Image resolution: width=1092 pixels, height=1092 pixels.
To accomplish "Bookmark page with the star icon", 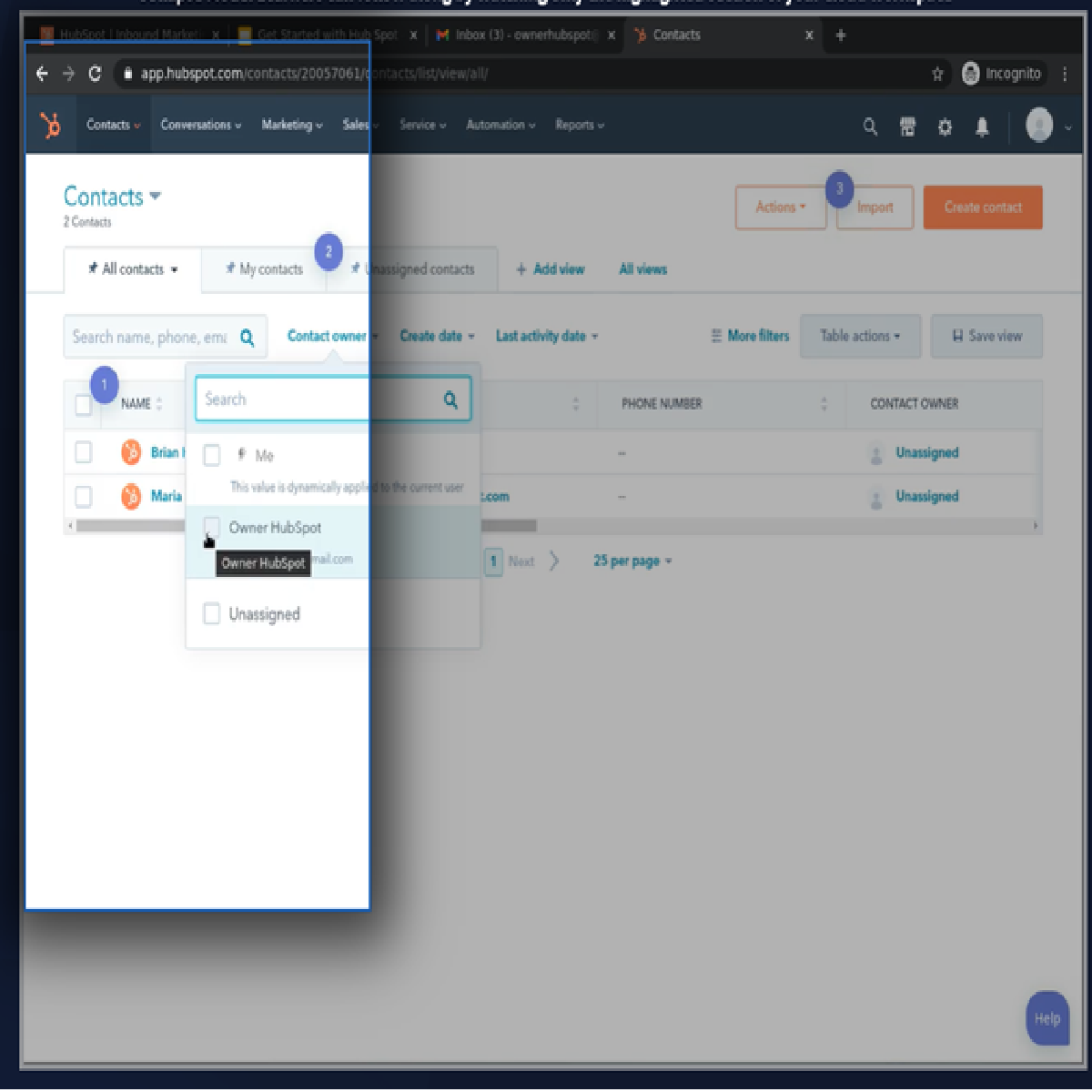I will [x=937, y=74].
